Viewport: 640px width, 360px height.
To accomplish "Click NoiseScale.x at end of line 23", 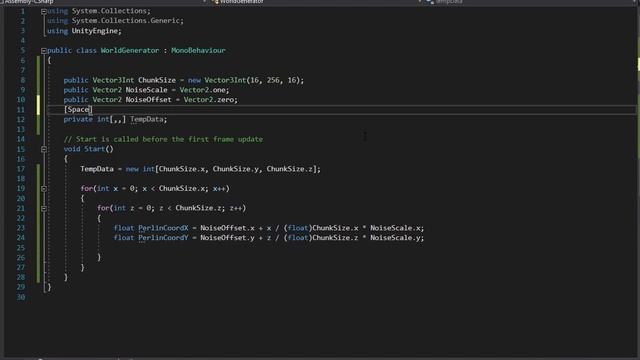I will (395, 228).
